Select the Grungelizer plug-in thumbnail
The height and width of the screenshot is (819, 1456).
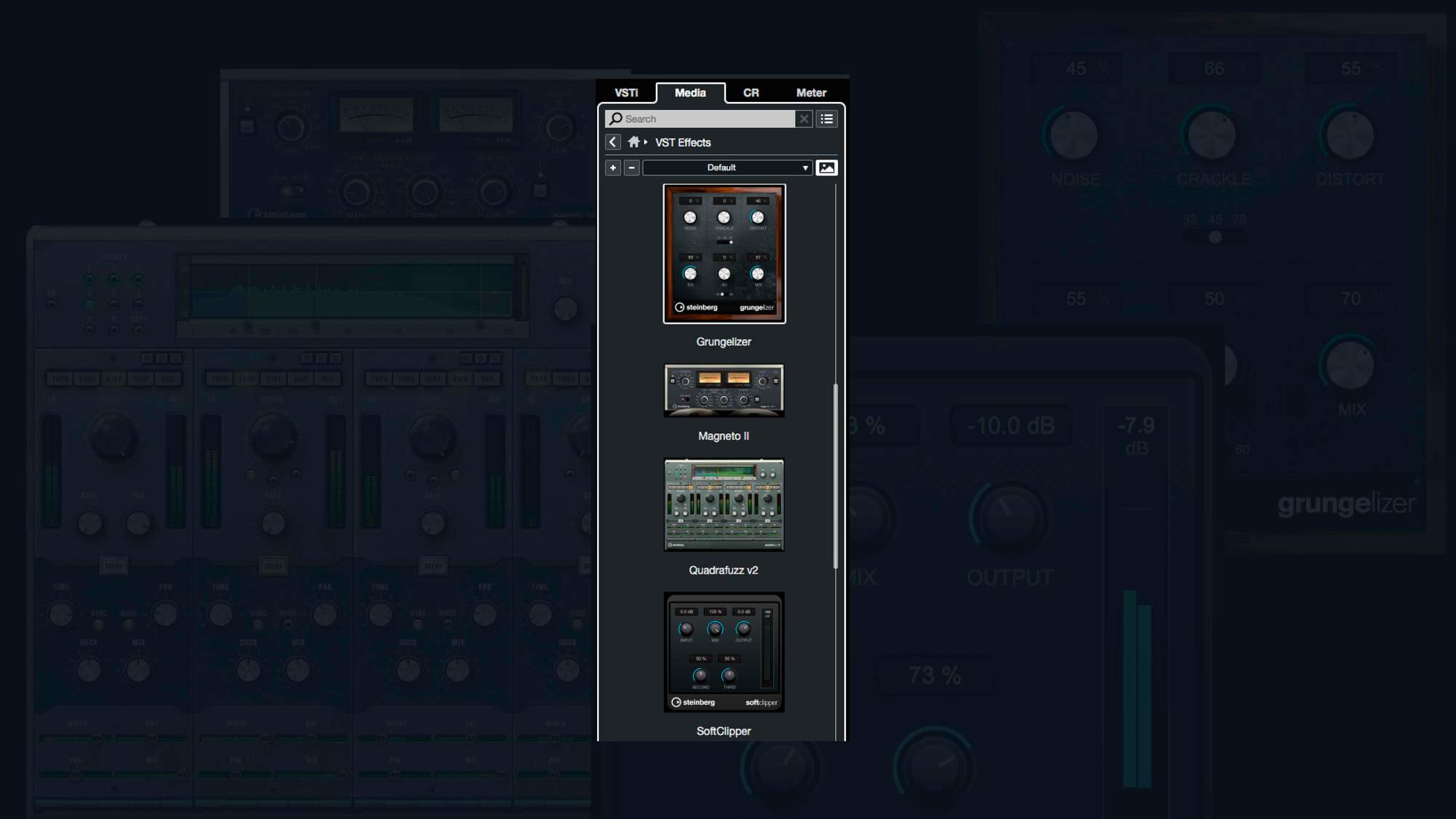[724, 253]
